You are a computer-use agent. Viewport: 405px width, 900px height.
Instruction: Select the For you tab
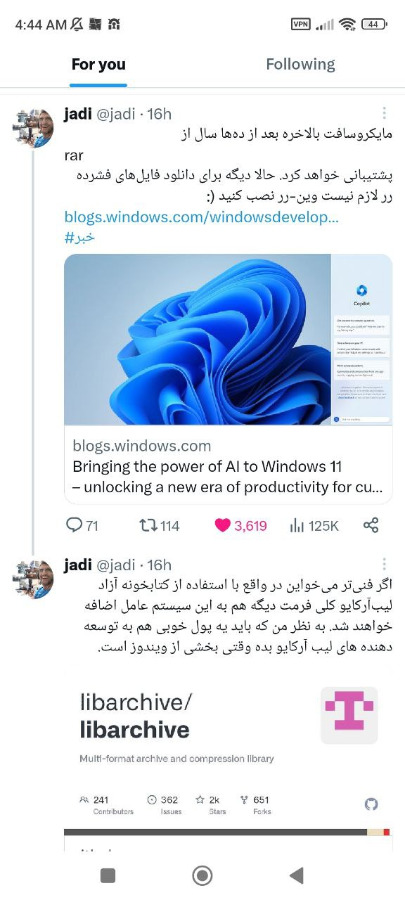coord(98,64)
